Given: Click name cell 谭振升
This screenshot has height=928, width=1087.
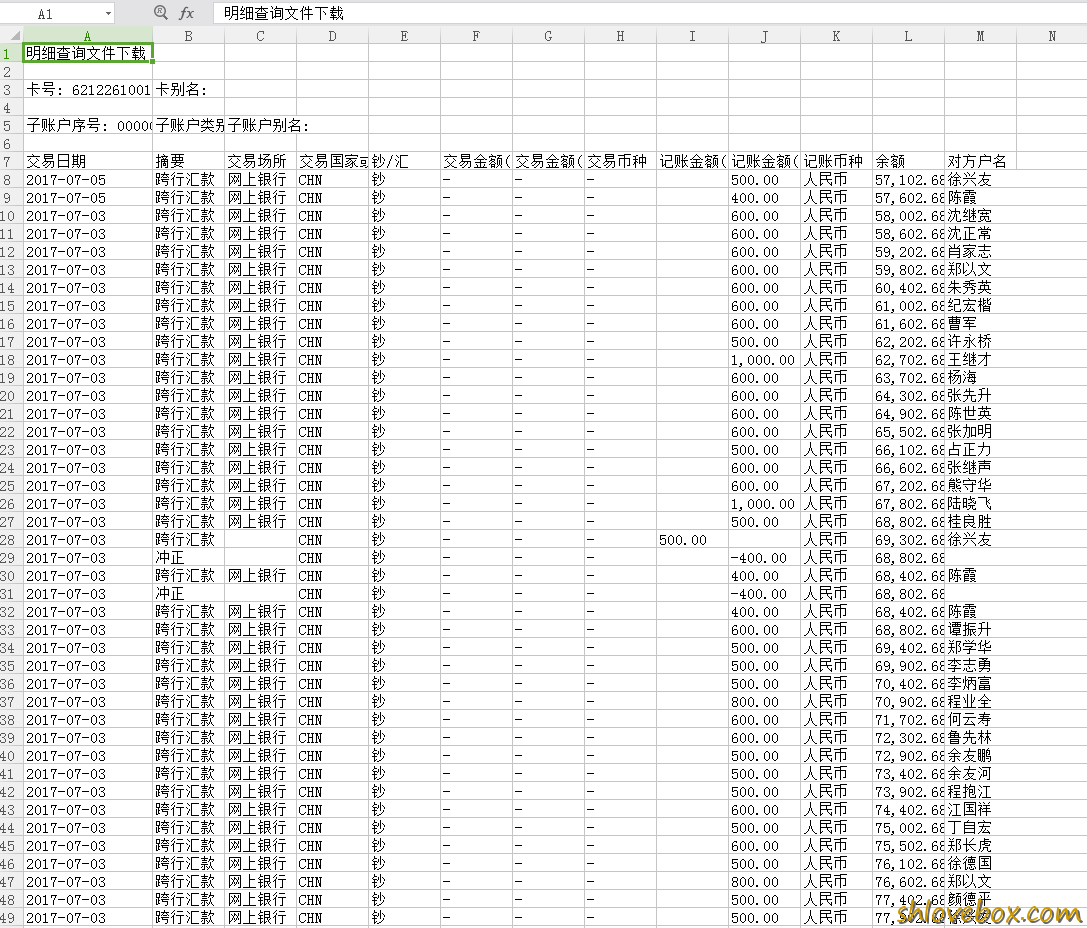Looking at the screenshot, I should [980, 630].
